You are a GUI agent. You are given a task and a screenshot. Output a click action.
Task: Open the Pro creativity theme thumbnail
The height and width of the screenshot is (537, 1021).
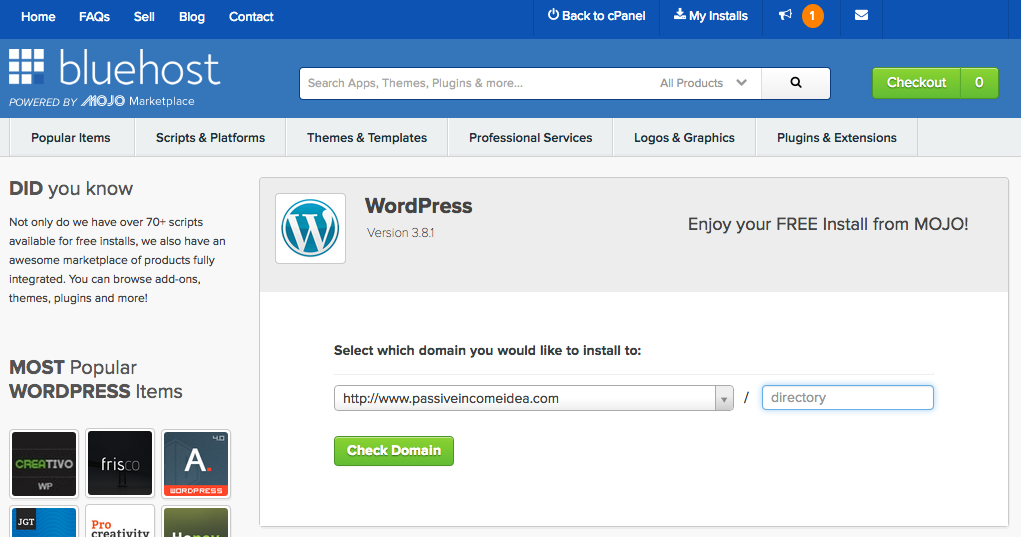pyautogui.click(x=120, y=521)
